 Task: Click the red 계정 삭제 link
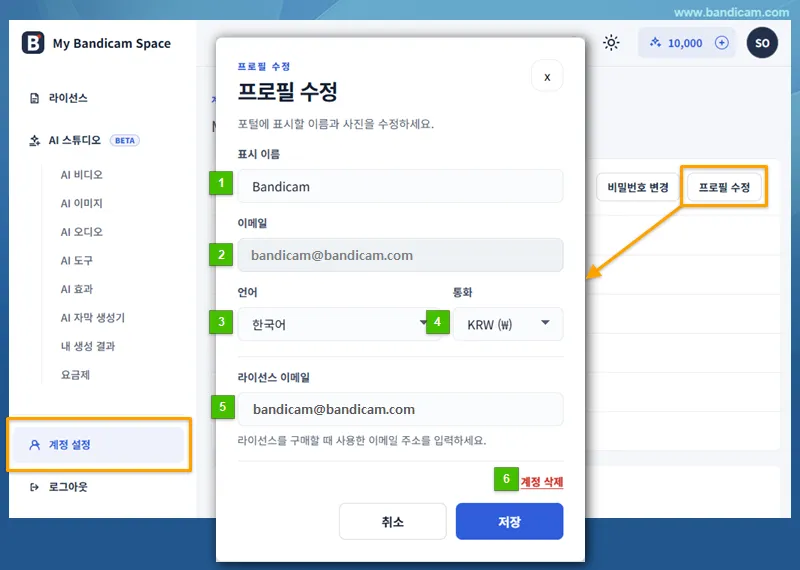coord(541,482)
